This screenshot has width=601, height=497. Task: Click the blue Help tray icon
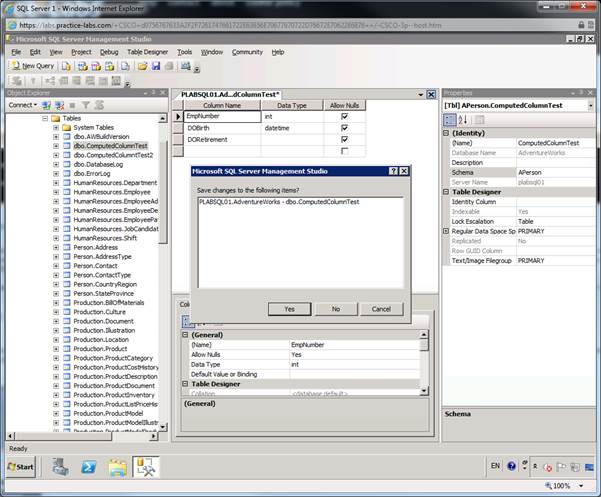[x=511, y=466]
